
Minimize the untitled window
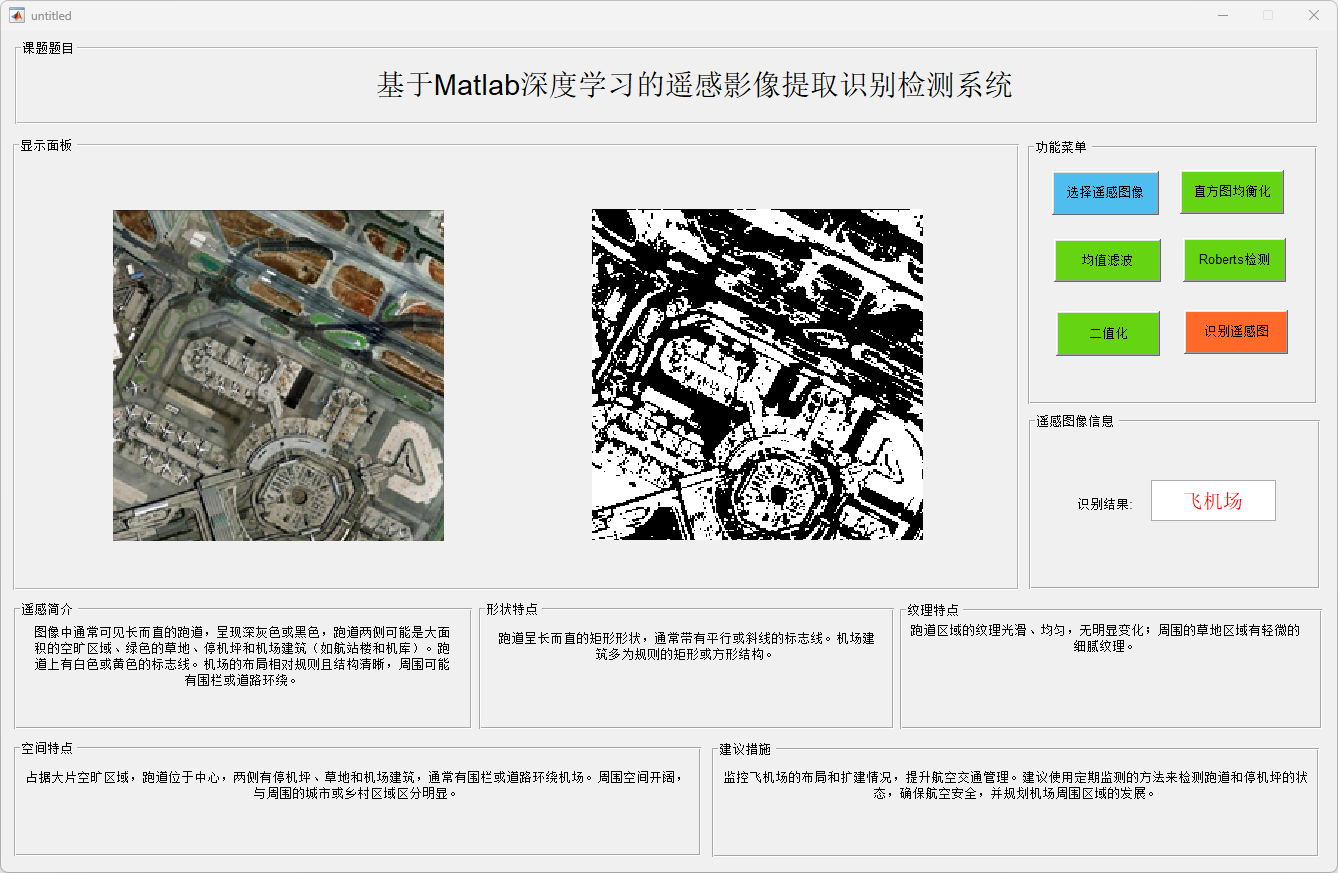(1222, 16)
